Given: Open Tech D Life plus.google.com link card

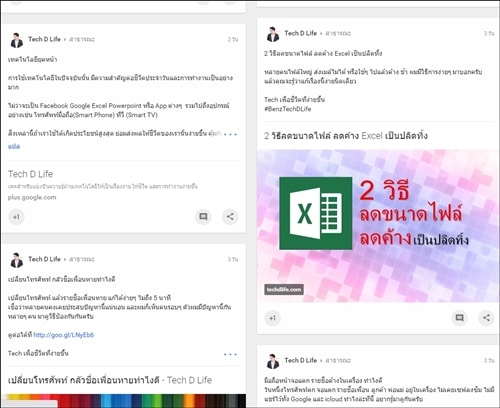Looking at the screenshot, I should click(x=123, y=185).
